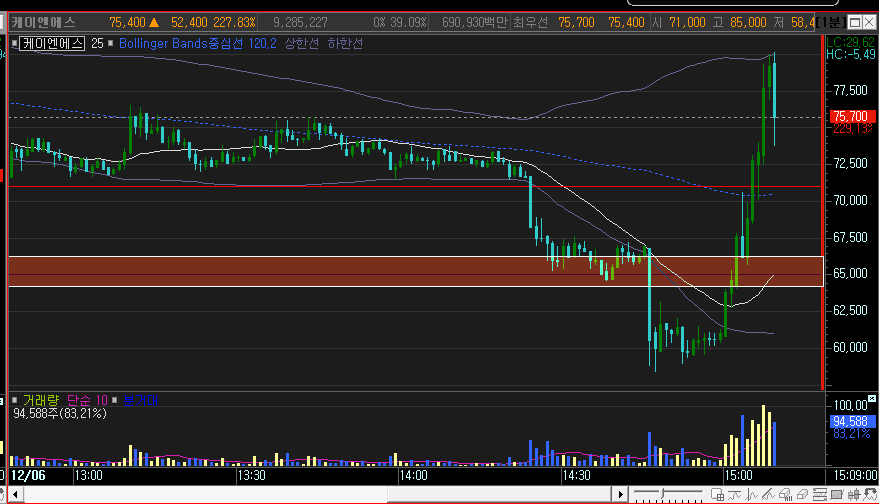Image resolution: width=879 pixels, height=504 pixels.
Task: Click the 15:09:00 current time label
Action: 855,475
